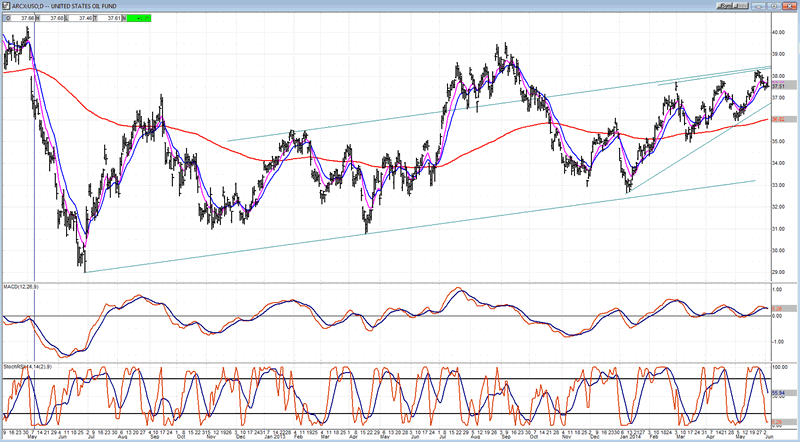The height and width of the screenshot is (442, 800).
Task: Click the 55.94 StochRSI value tag
Action: pyautogui.click(x=780, y=395)
